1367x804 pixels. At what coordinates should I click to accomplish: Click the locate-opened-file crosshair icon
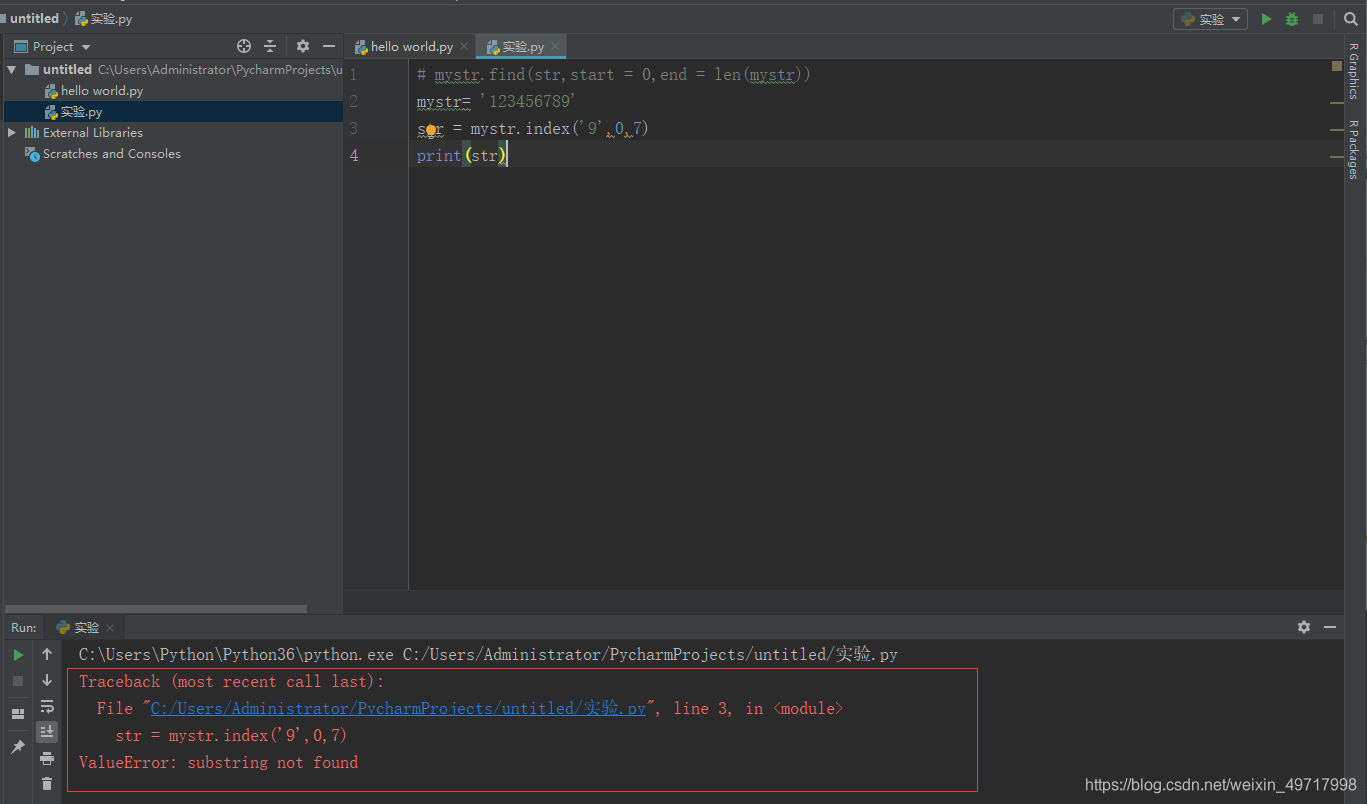pyautogui.click(x=244, y=46)
